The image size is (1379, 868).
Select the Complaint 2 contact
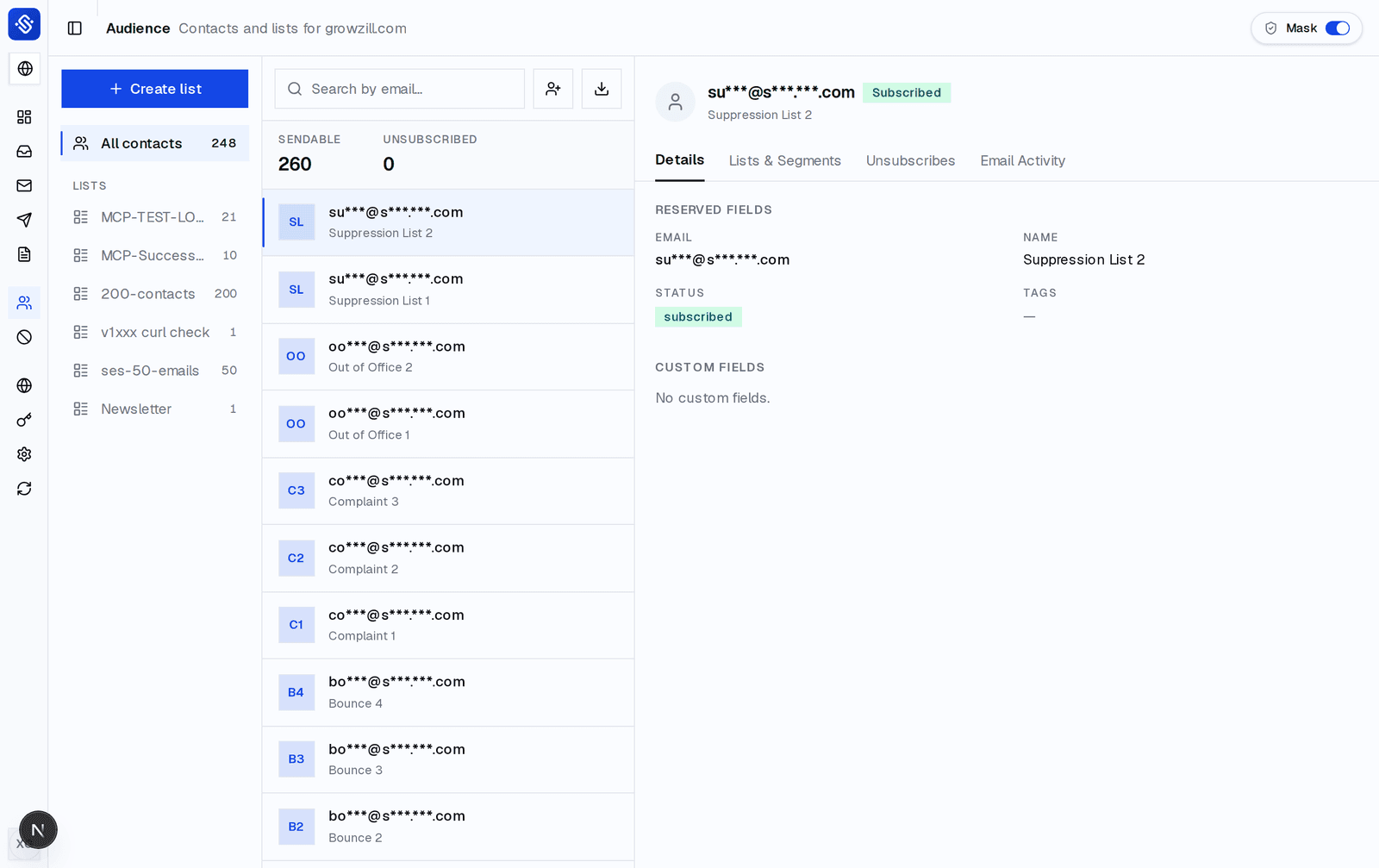(448, 559)
